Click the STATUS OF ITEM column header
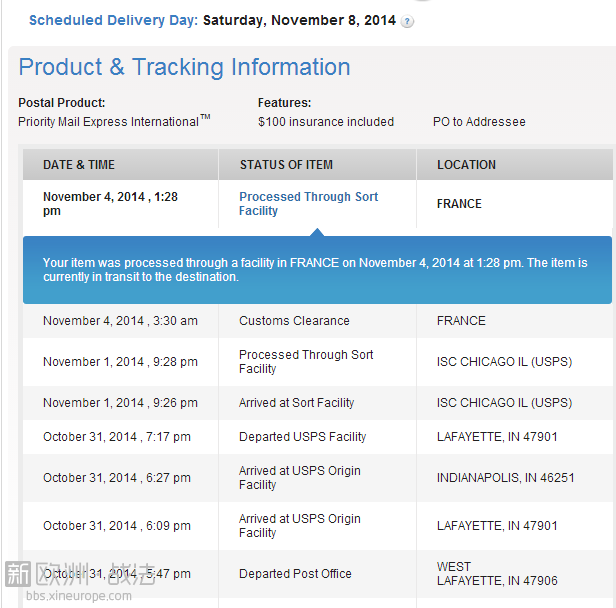Image resolution: width=616 pixels, height=608 pixels. tap(286, 165)
